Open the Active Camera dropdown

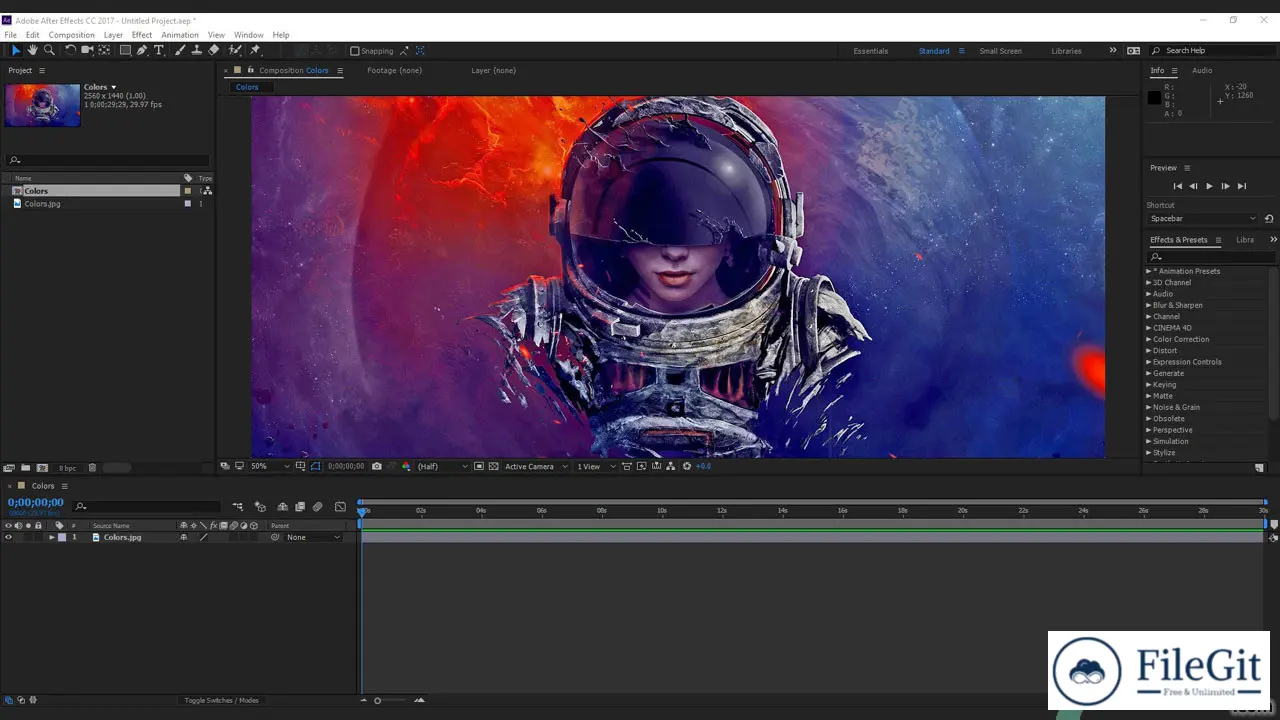[536, 466]
